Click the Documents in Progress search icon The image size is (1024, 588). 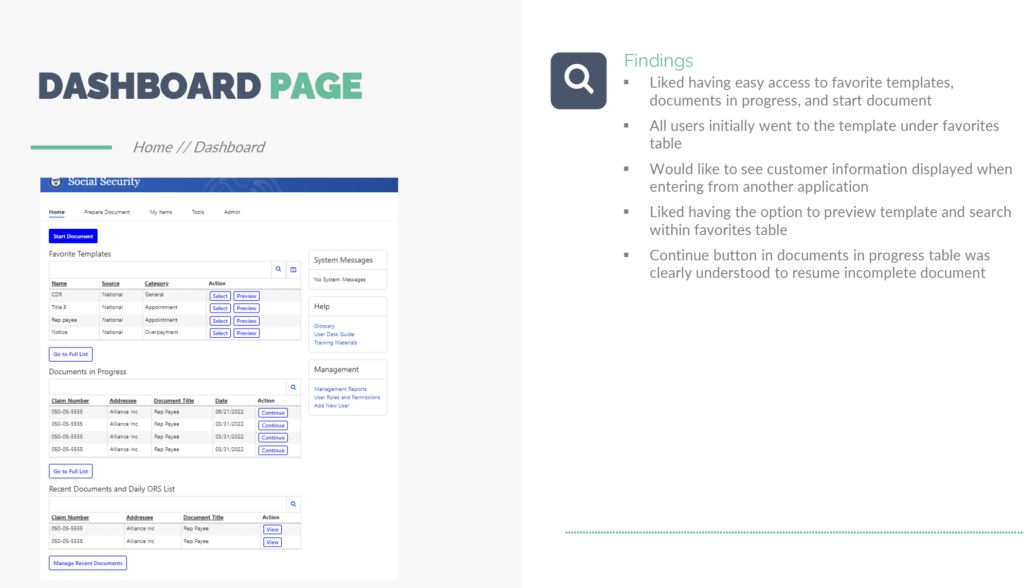click(293, 387)
